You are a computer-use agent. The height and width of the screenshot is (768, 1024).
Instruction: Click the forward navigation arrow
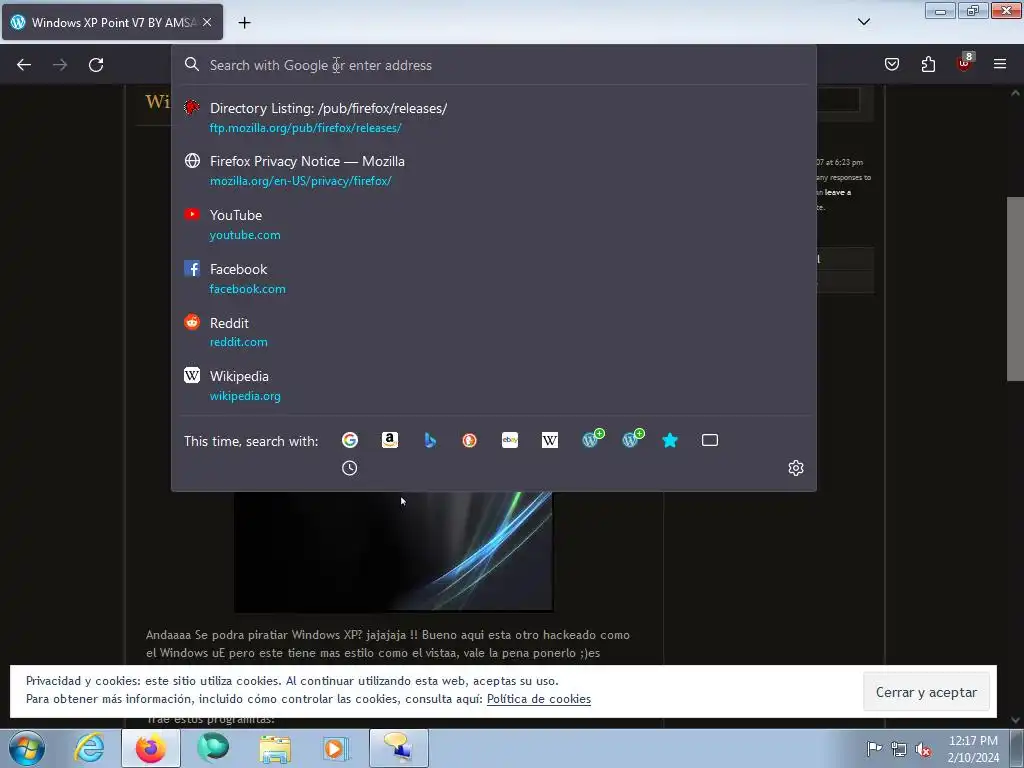60,65
